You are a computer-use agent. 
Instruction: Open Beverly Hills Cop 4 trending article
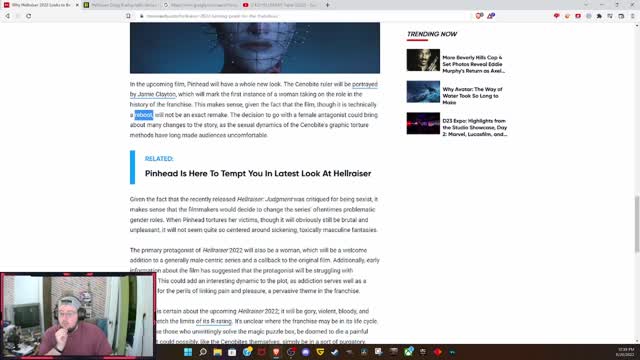(473, 64)
